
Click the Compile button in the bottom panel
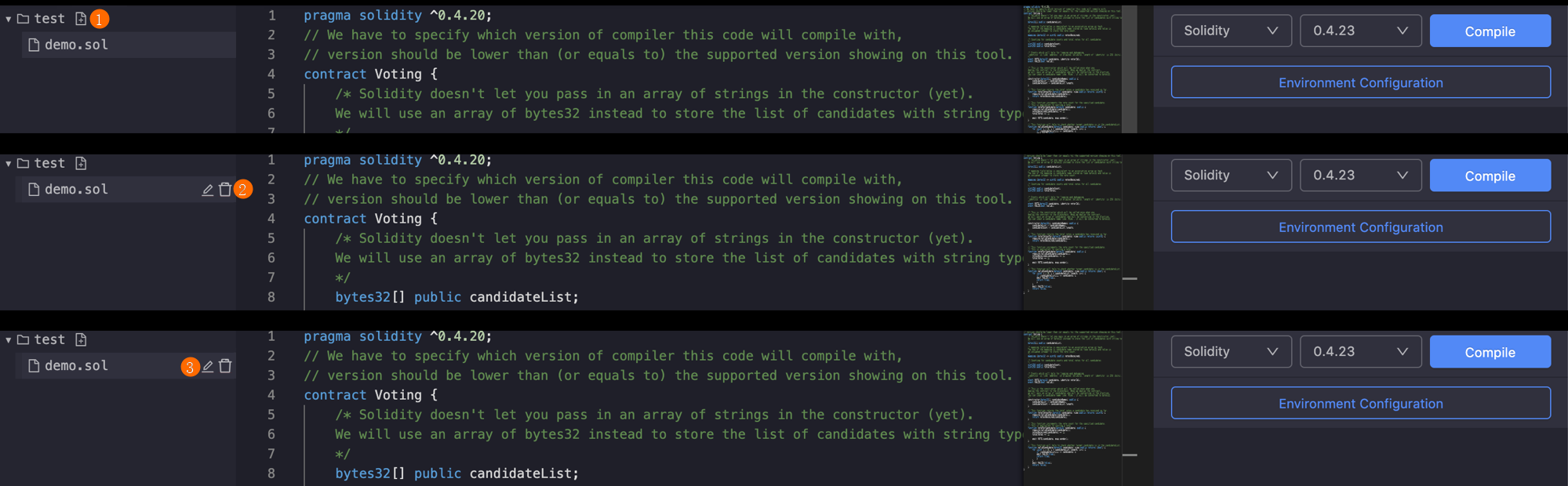point(1490,352)
